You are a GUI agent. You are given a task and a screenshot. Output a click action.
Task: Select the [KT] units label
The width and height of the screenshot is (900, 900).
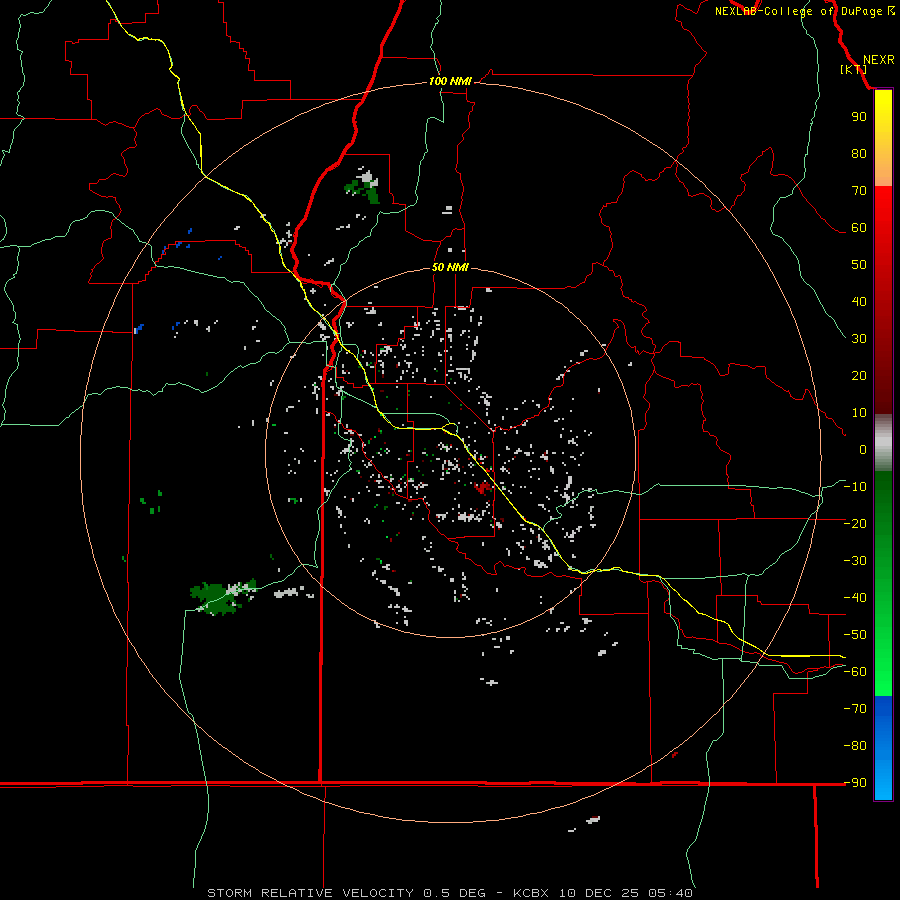coord(853,69)
